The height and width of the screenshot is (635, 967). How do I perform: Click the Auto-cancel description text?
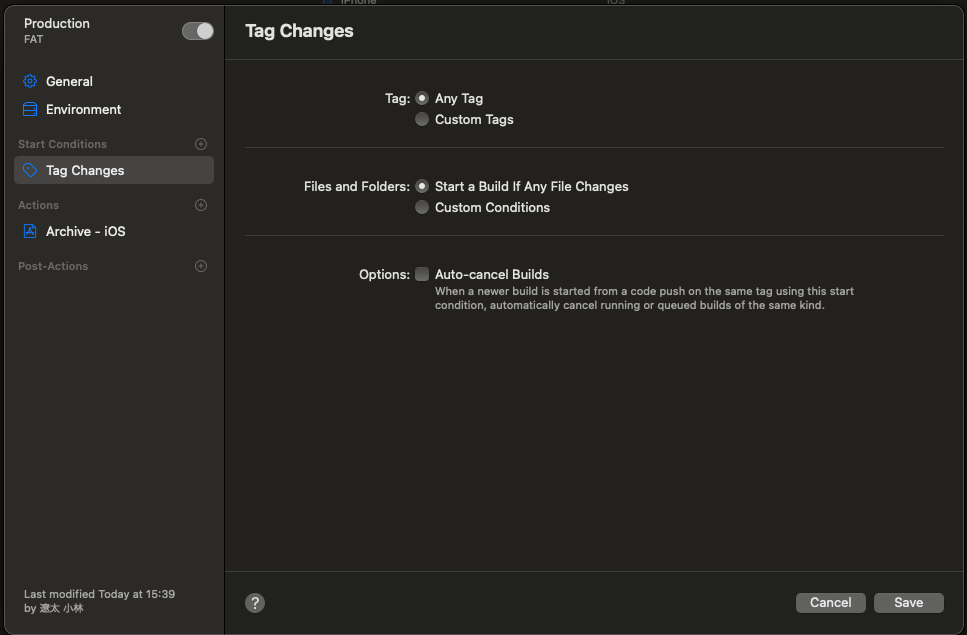click(x=644, y=298)
